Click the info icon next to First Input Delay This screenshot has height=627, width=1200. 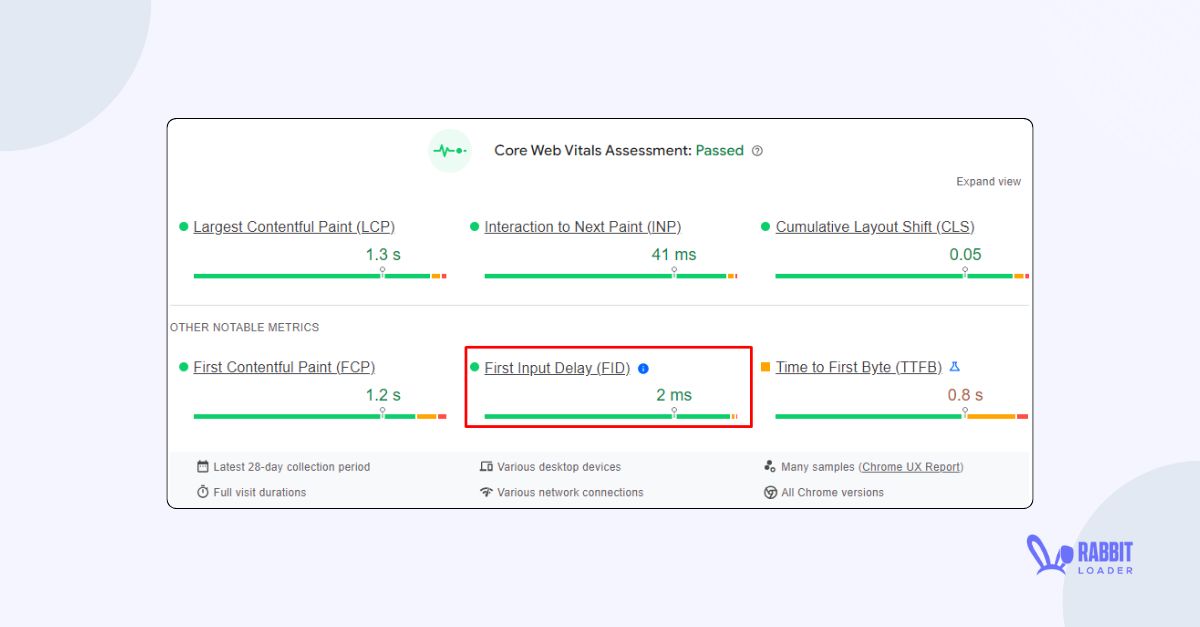pos(643,368)
